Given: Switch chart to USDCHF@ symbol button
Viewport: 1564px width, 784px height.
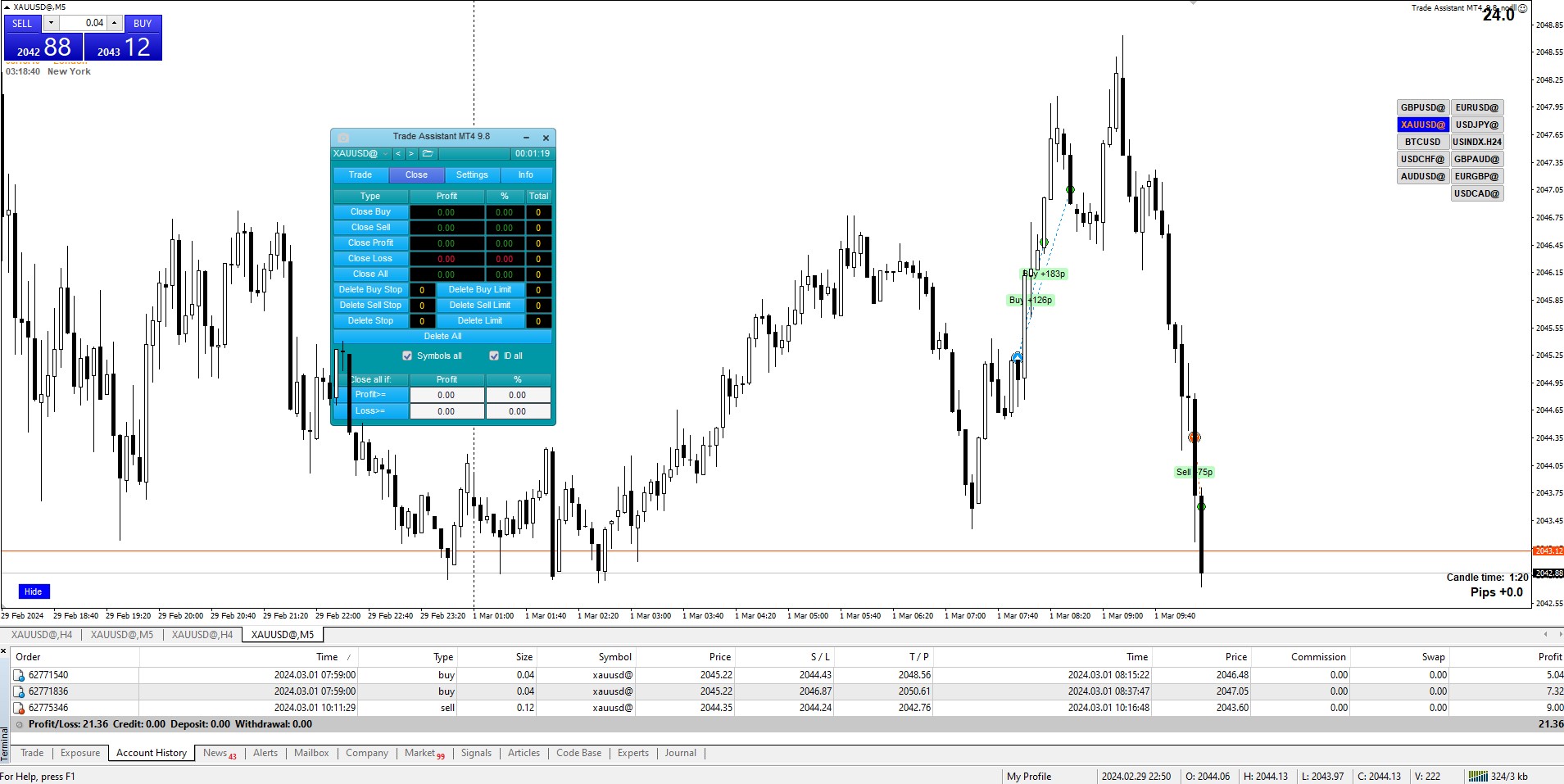Looking at the screenshot, I should coord(1423,159).
